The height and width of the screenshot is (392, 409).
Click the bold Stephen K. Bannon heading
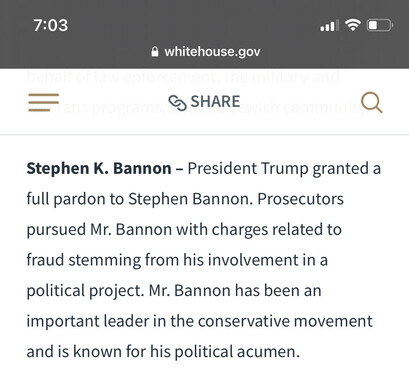(x=99, y=169)
